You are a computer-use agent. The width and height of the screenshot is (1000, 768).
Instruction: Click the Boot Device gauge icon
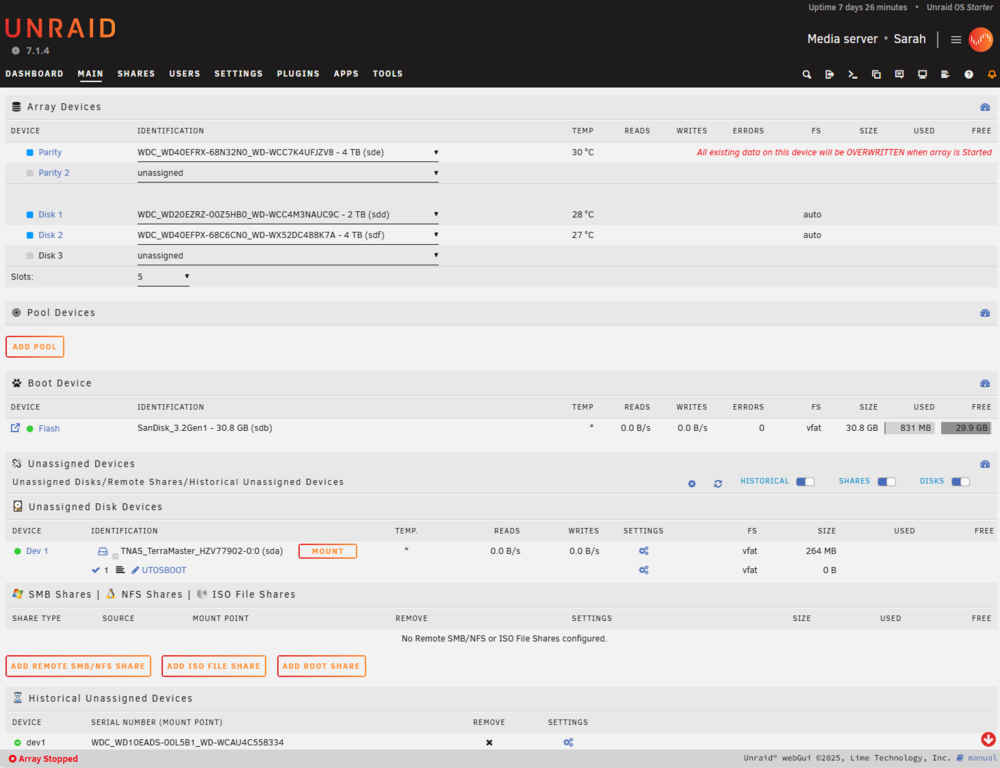tap(985, 383)
